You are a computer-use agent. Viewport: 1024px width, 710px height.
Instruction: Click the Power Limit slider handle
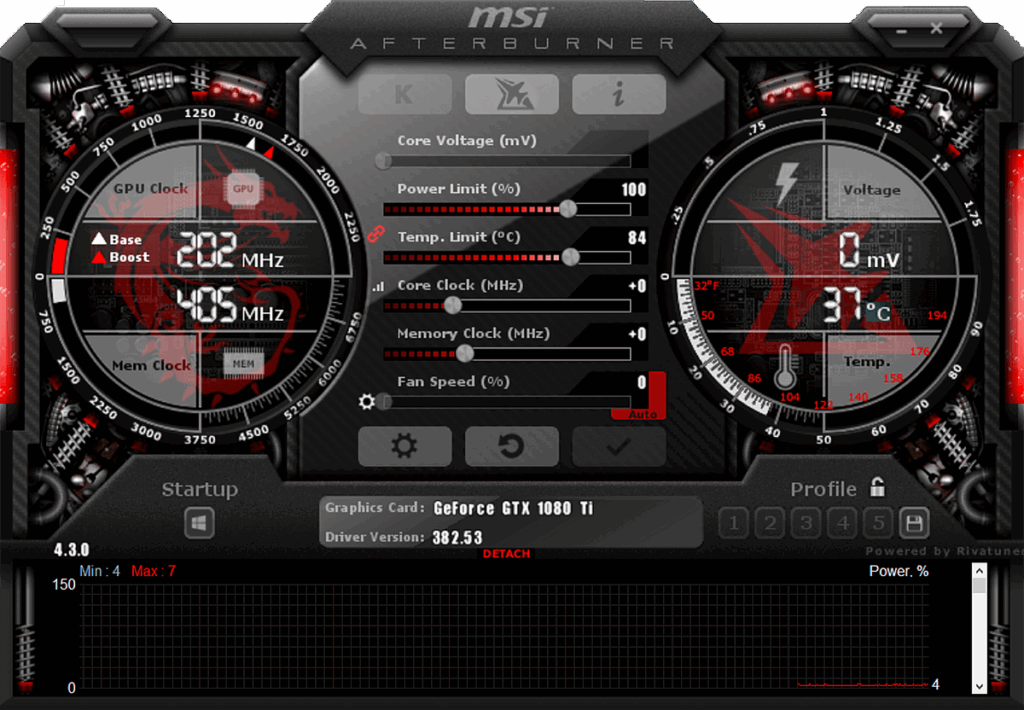click(x=568, y=209)
